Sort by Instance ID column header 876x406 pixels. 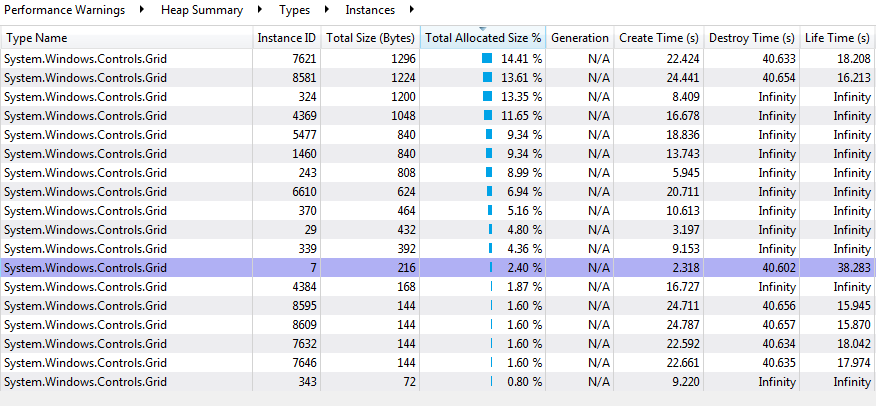(287, 38)
